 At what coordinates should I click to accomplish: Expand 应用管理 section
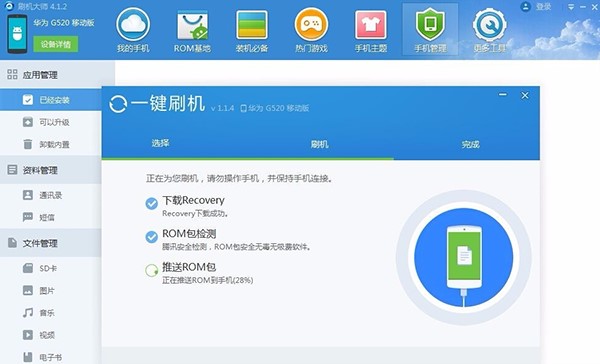coord(57,75)
